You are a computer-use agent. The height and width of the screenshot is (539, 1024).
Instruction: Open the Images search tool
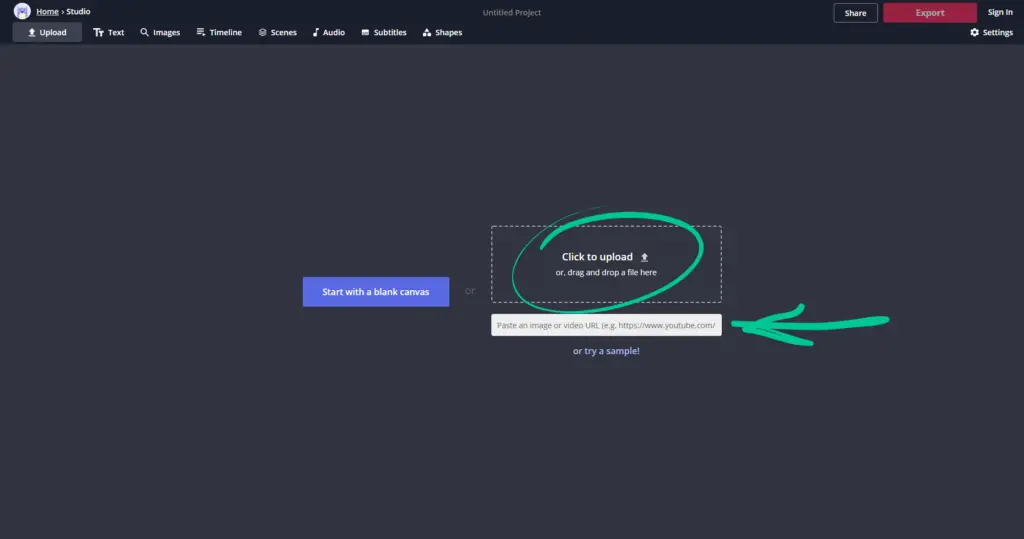tap(160, 33)
